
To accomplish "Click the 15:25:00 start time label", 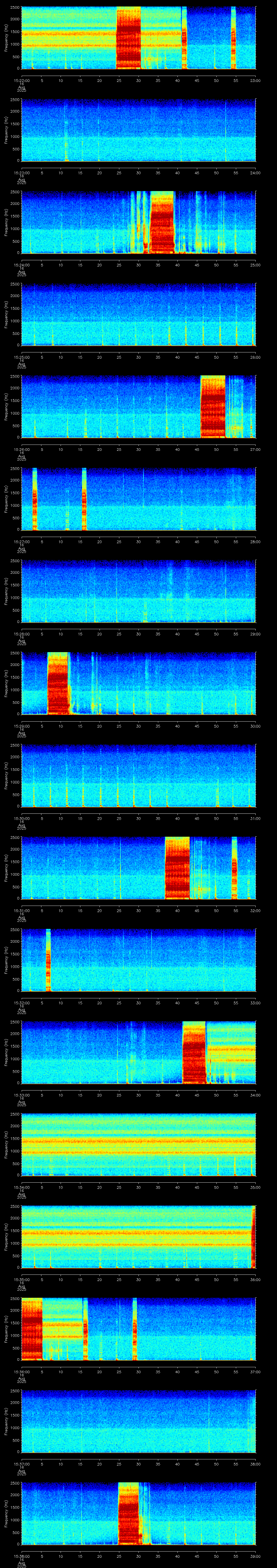I will tap(21, 357).
